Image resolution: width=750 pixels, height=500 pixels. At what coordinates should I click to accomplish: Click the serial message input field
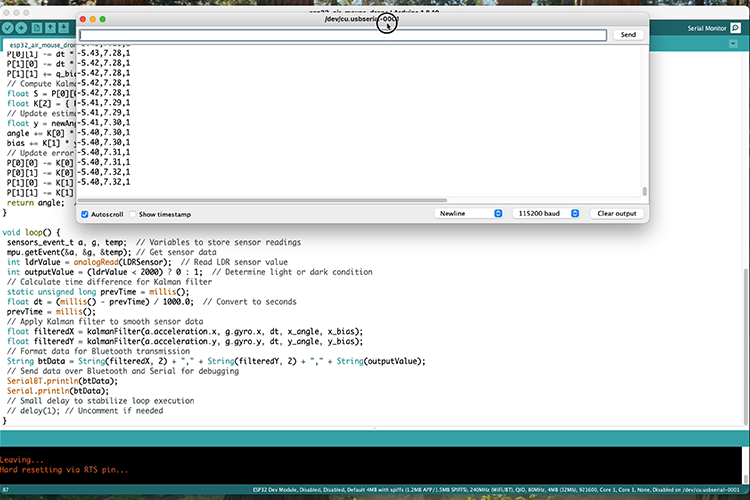(342, 35)
